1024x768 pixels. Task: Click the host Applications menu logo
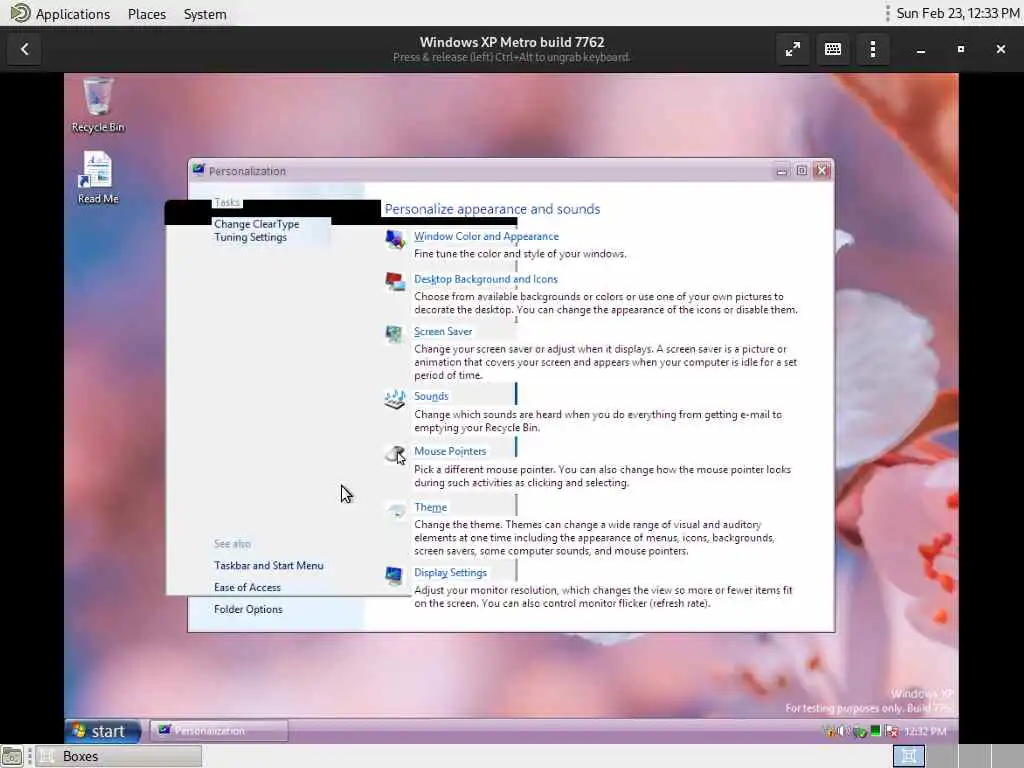point(20,13)
